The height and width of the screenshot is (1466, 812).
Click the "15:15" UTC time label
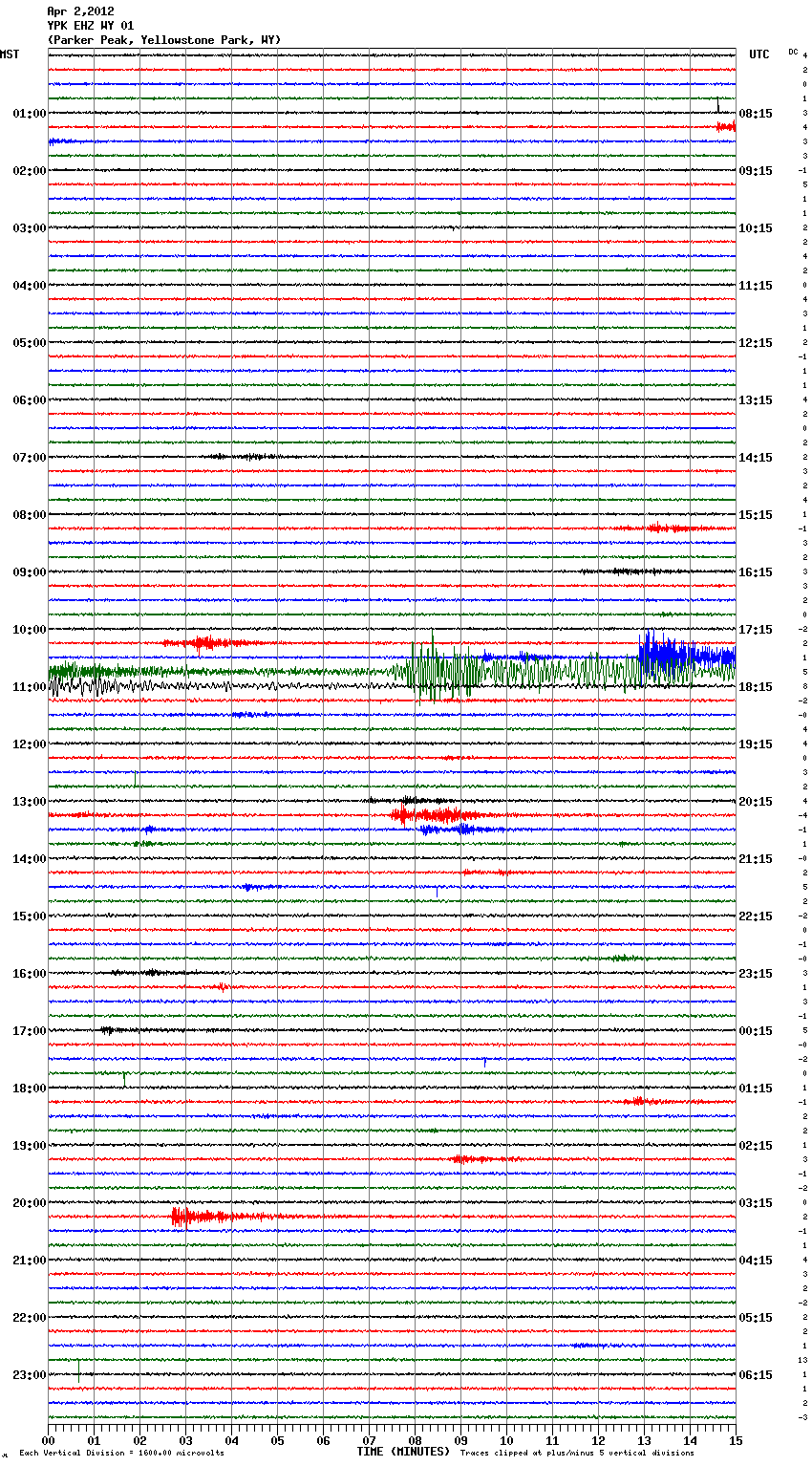756,515
